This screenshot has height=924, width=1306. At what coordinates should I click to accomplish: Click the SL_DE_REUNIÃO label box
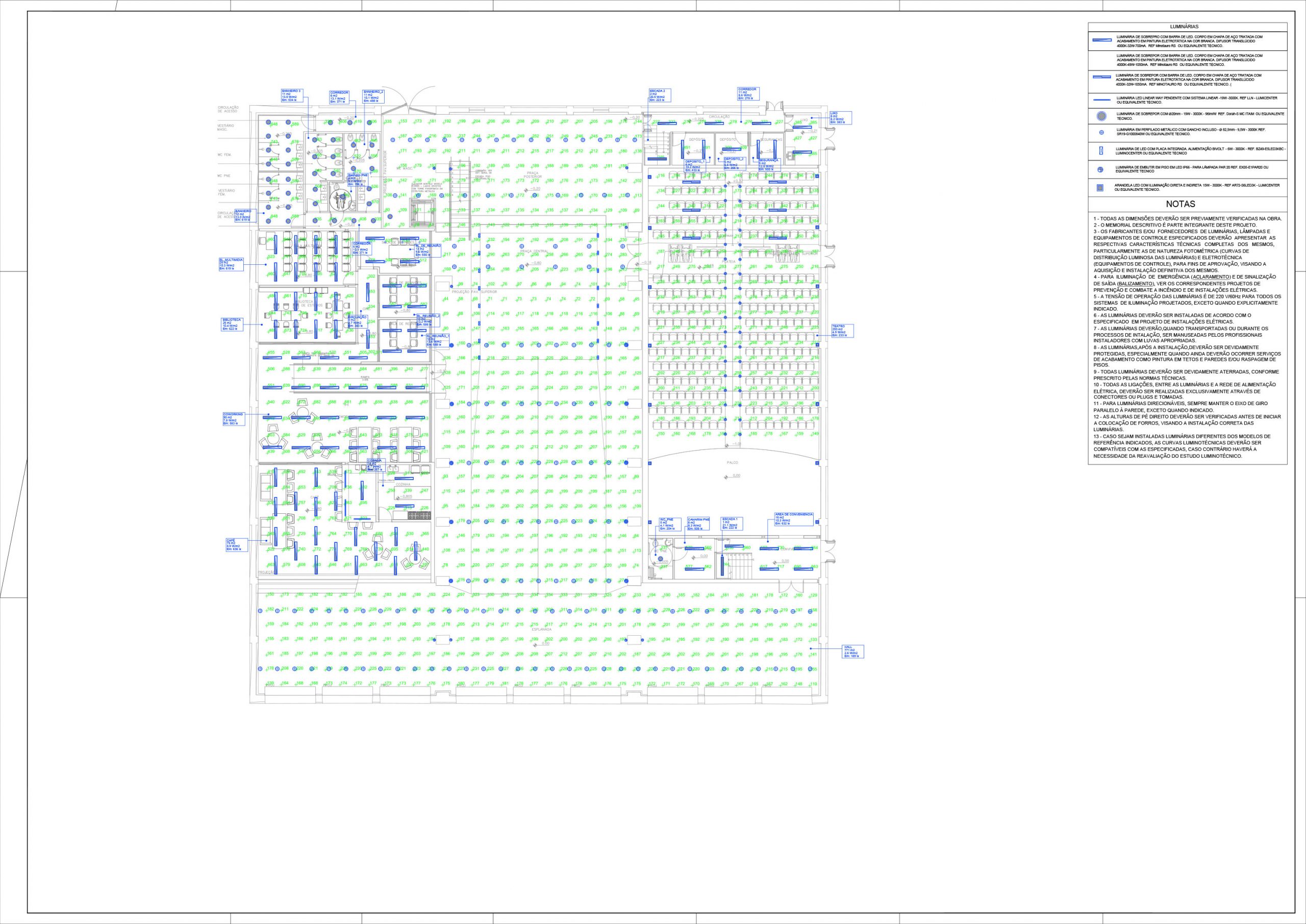(x=429, y=250)
